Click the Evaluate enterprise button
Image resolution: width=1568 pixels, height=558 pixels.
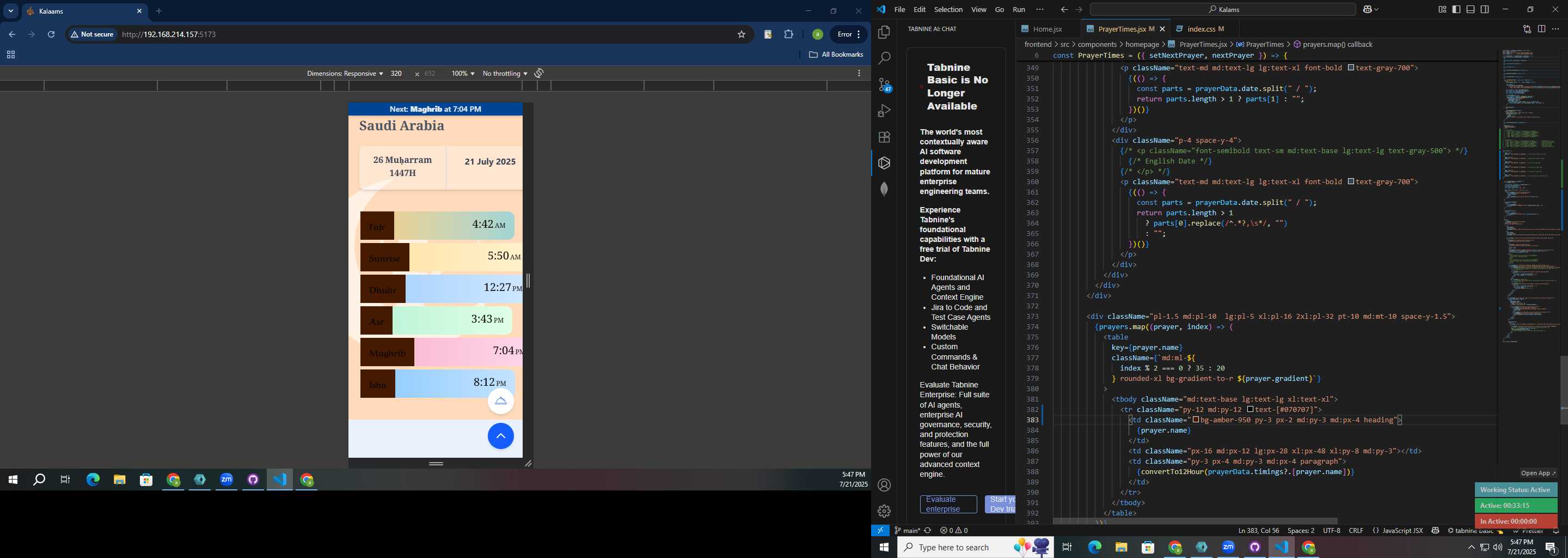tap(948, 505)
